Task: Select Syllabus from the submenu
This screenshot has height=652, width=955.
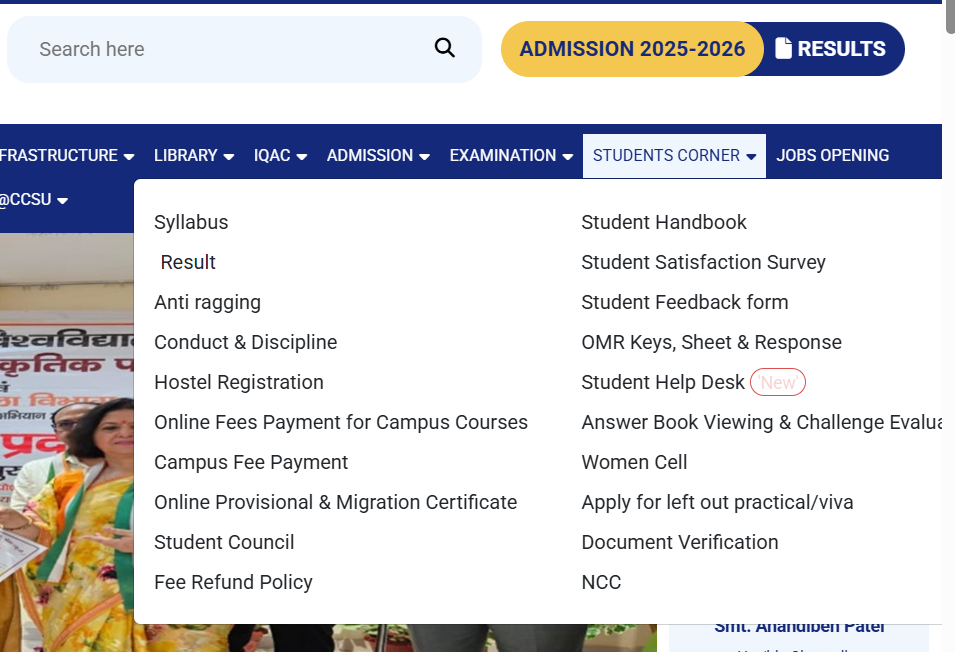Action: click(x=191, y=222)
